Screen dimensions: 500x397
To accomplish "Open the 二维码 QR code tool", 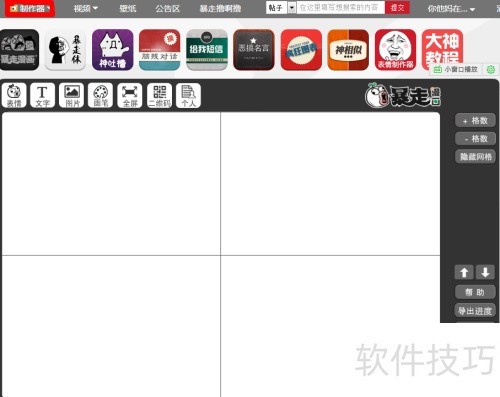I will point(159,95).
